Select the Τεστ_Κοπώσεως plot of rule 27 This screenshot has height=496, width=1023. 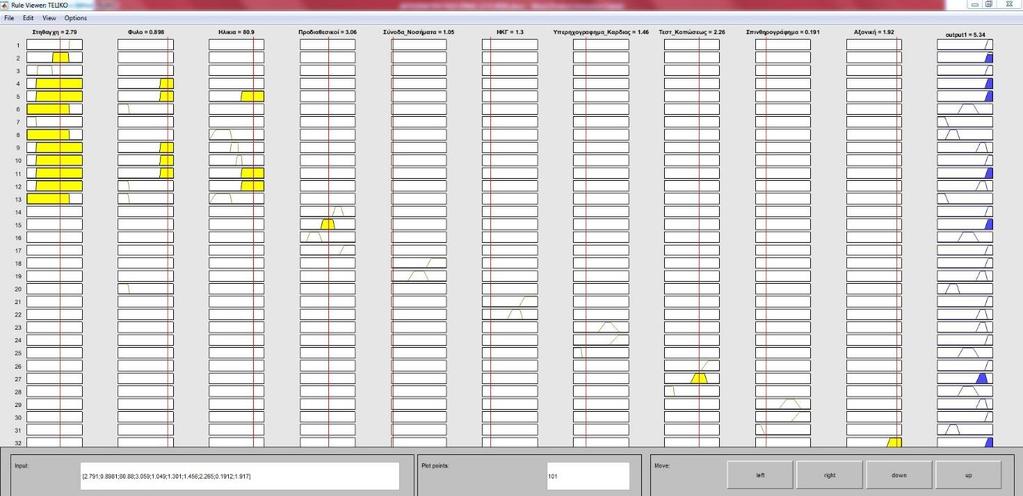692,378
